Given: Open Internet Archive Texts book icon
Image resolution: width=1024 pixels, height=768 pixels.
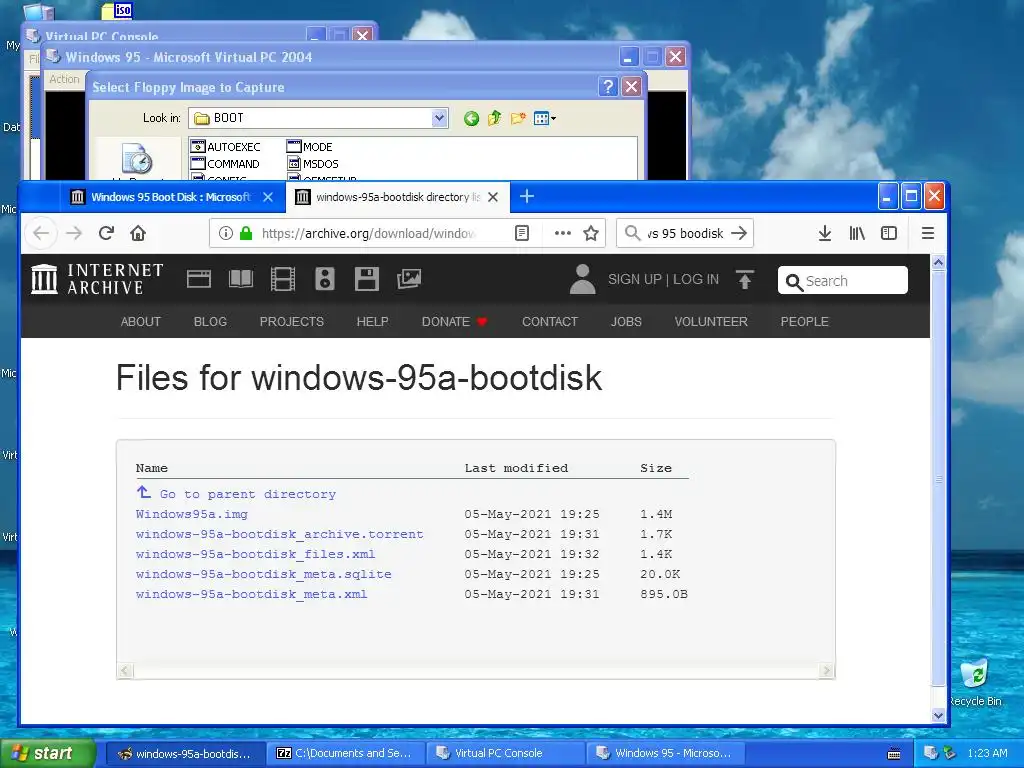Looking at the screenshot, I should click(241, 280).
